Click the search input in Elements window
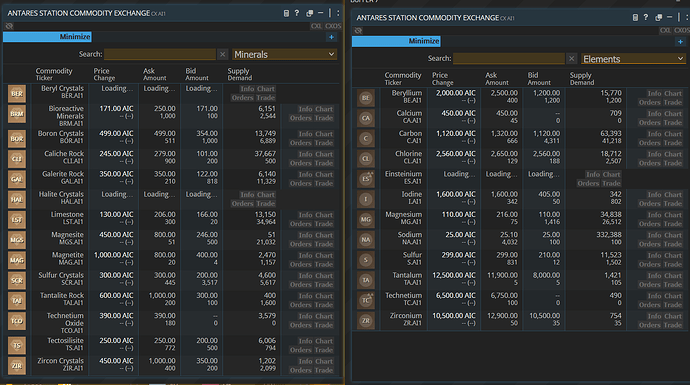The width and height of the screenshot is (690, 385). point(509,59)
